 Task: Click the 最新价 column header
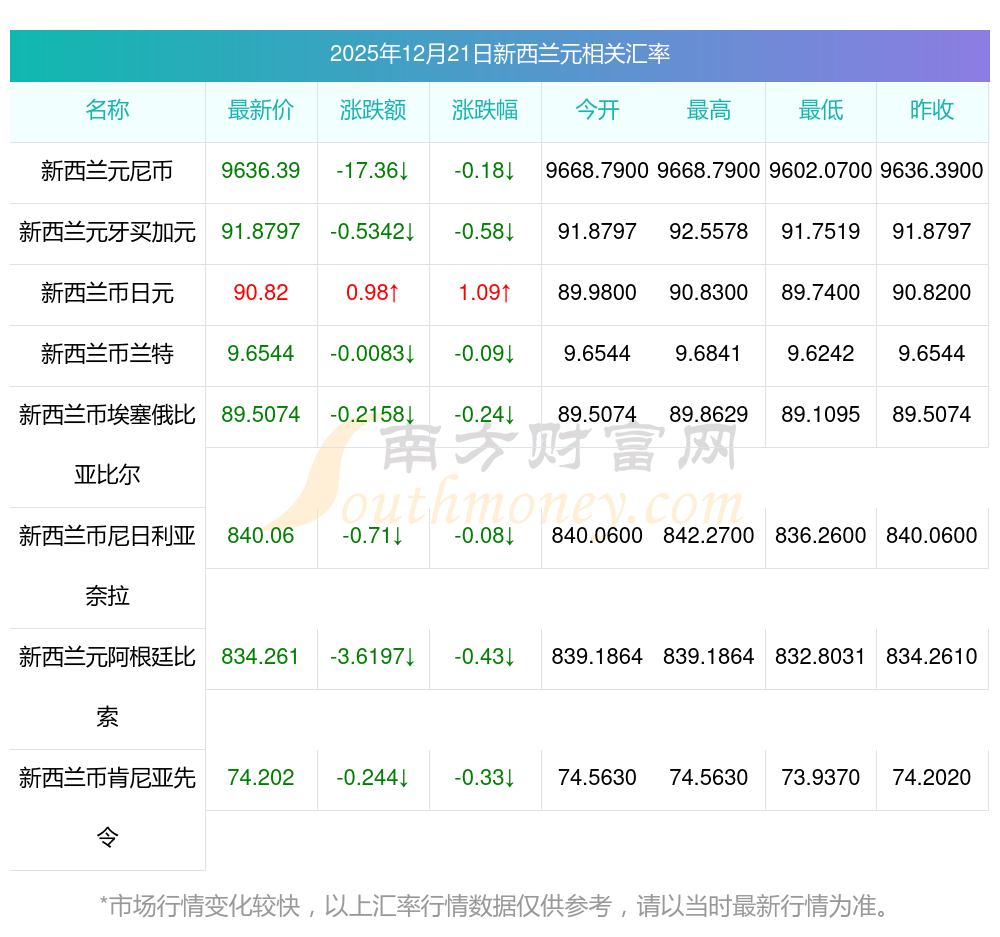[x=261, y=110]
